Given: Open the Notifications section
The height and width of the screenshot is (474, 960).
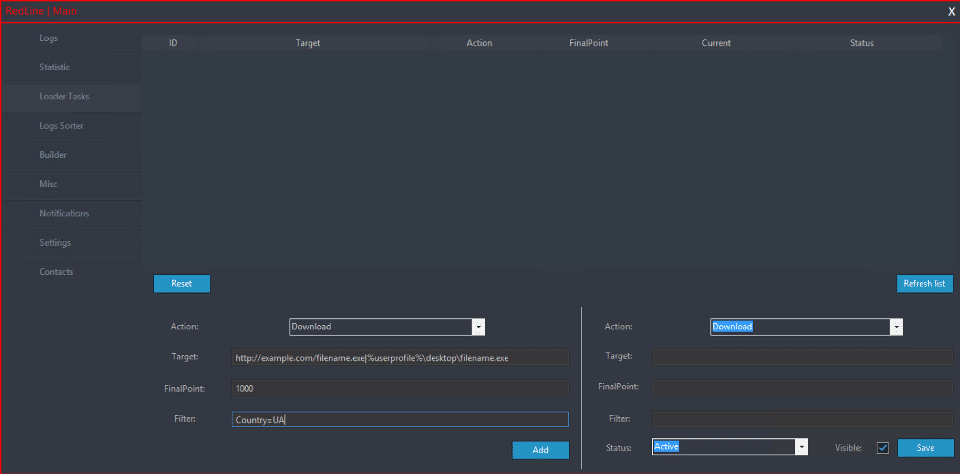Looking at the screenshot, I should tap(70, 214).
